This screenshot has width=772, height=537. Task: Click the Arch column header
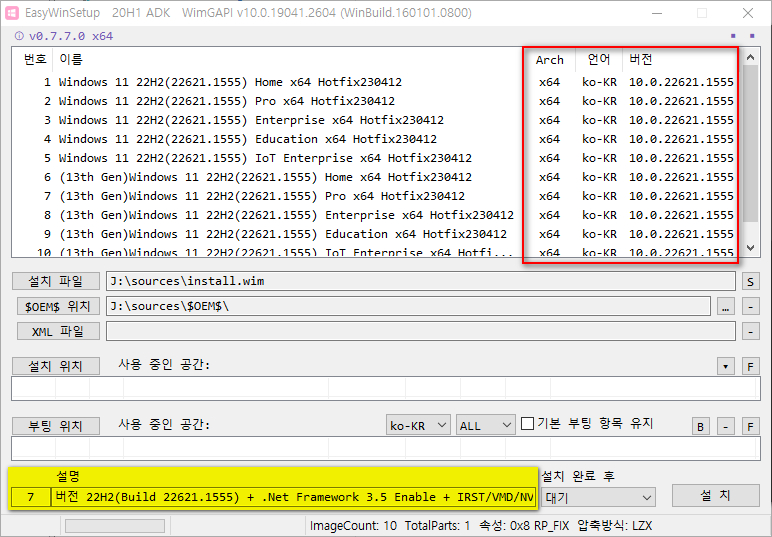(549, 60)
